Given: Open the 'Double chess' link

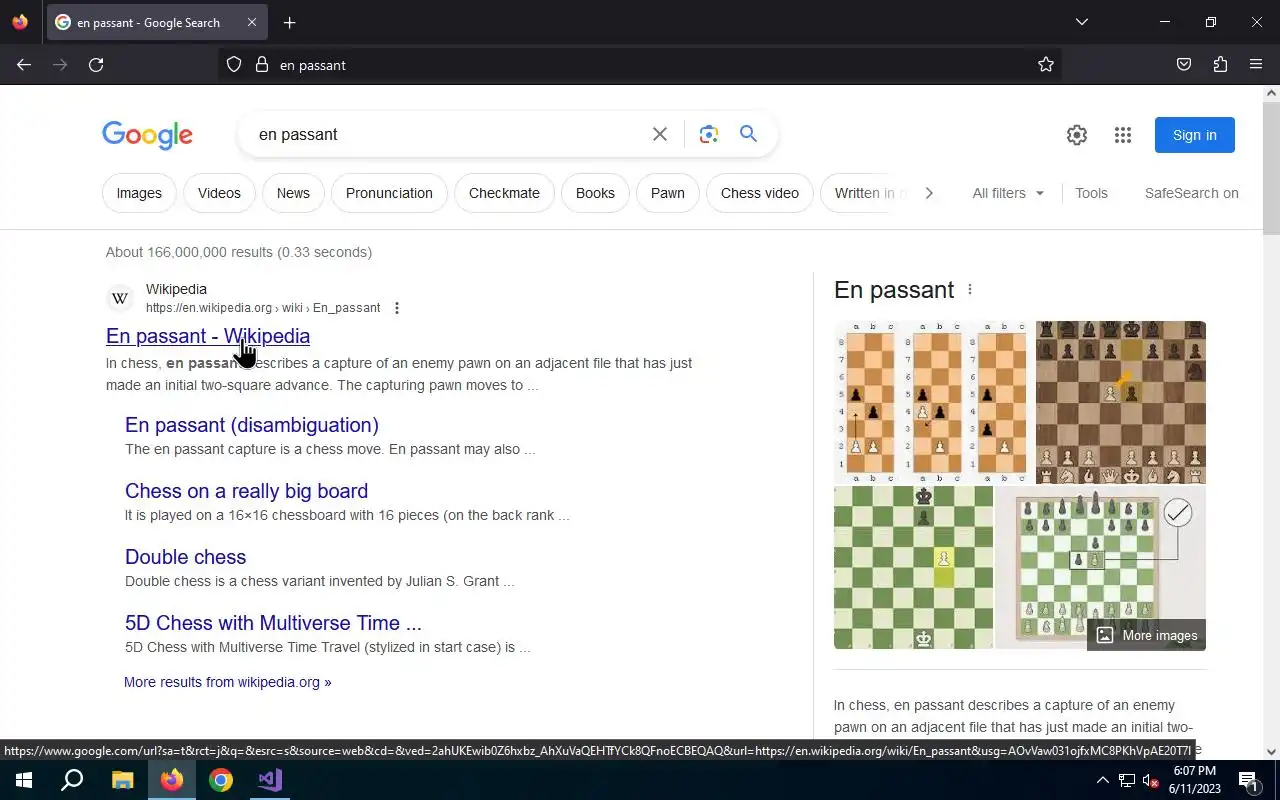Looking at the screenshot, I should click(185, 557).
